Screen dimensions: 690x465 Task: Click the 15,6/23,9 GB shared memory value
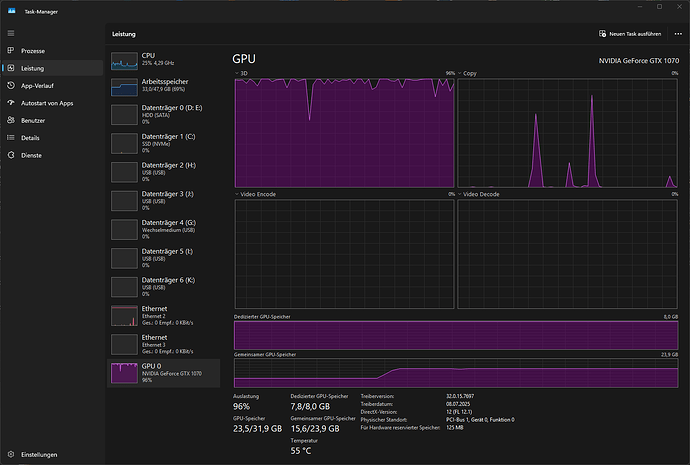tap(315, 428)
